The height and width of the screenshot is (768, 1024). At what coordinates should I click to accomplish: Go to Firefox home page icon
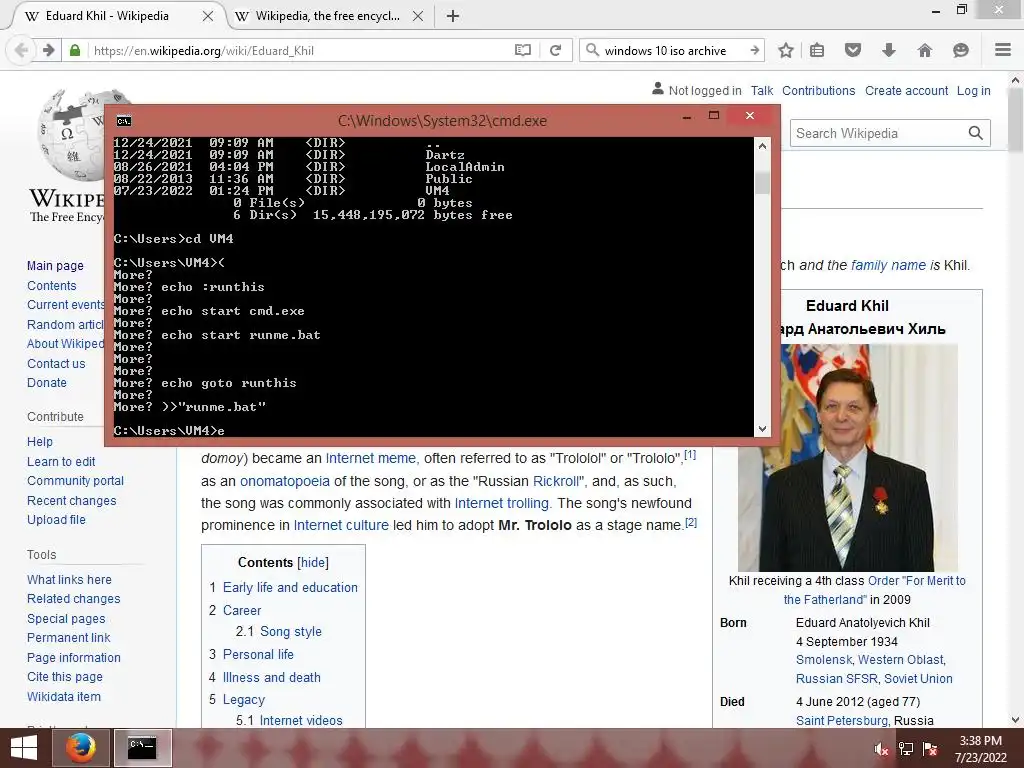click(x=925, y=50)
